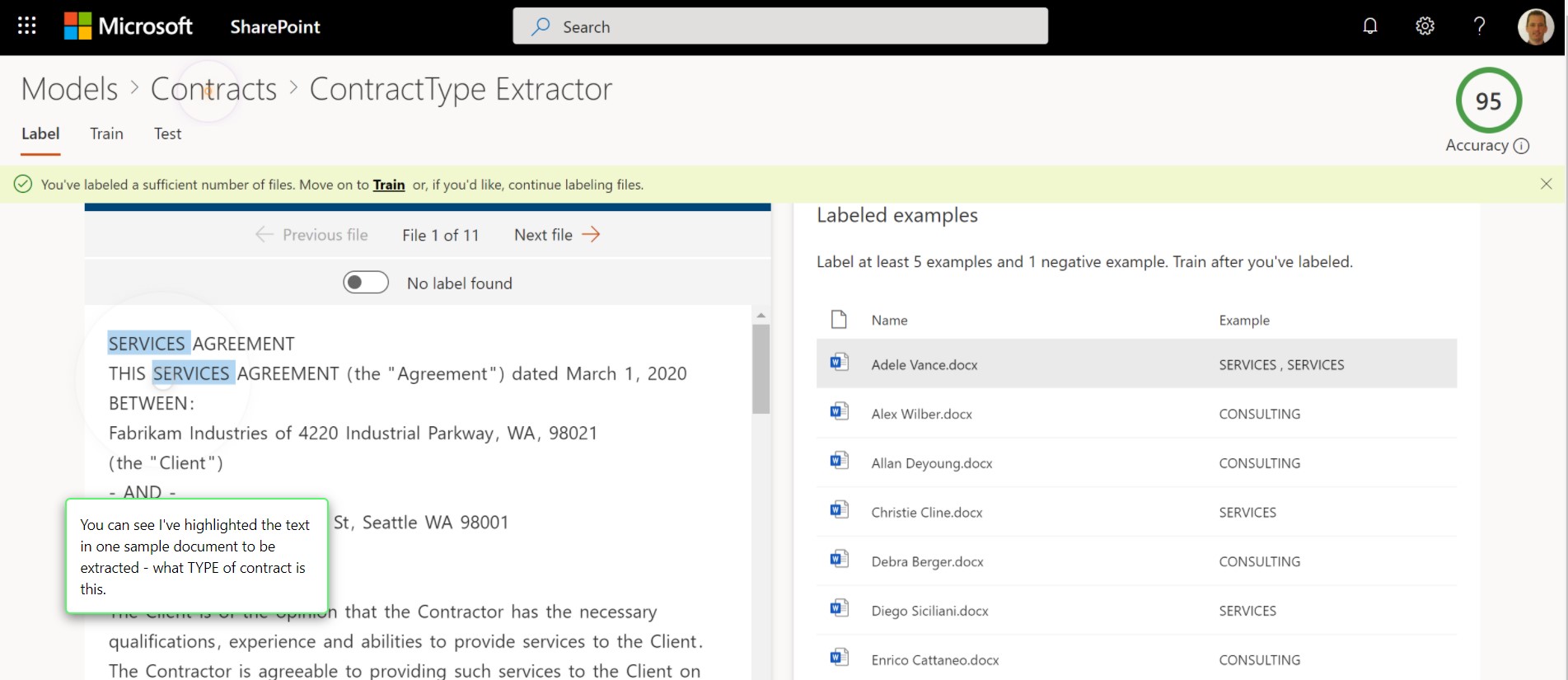Click the Train link in the banner
The image size is (1568, 680).
coord(388,185)
